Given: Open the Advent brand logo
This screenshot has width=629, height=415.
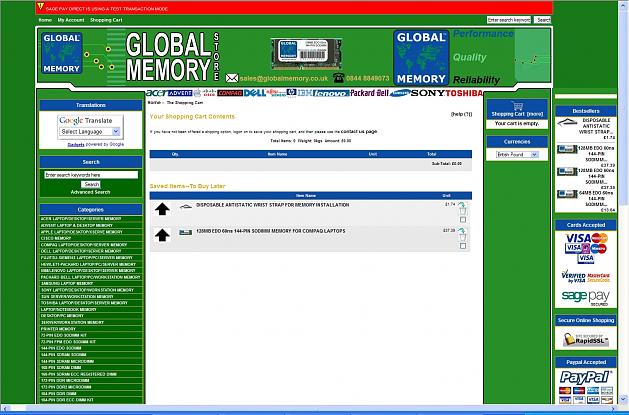Looking at the screenshot, I should pyautogui.click(x=180, y=93).
